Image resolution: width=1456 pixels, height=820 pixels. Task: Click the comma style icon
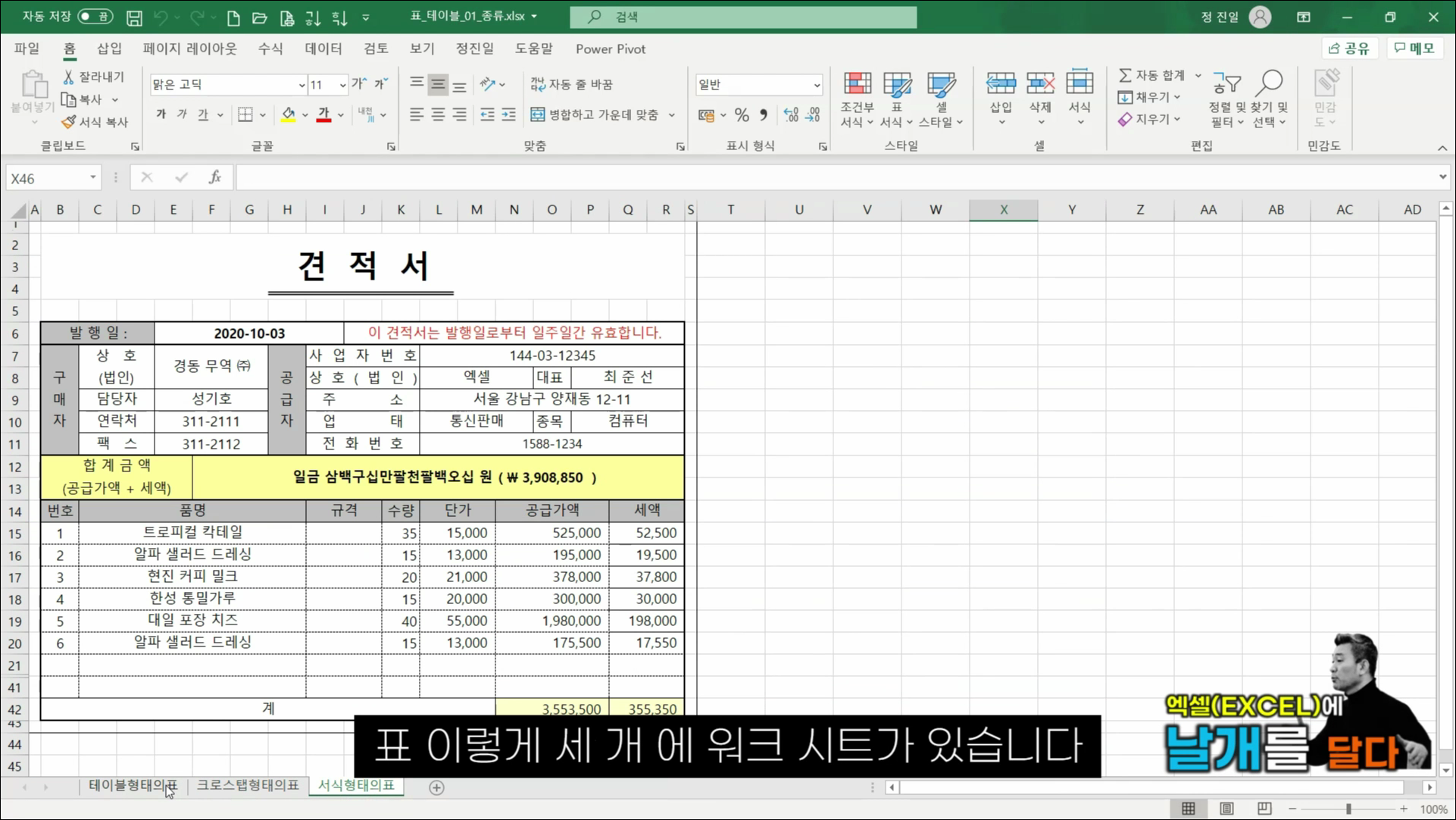763,114
